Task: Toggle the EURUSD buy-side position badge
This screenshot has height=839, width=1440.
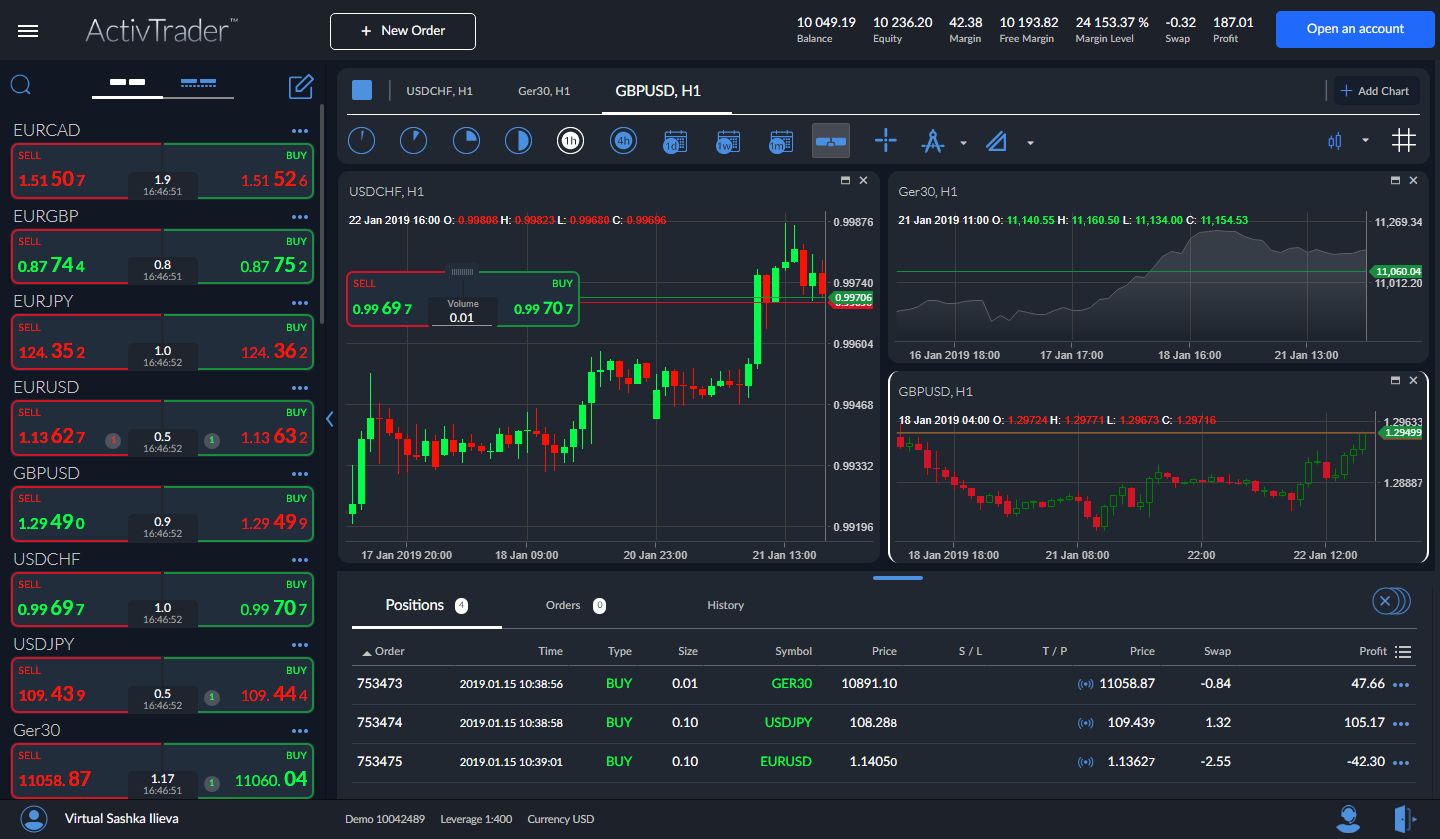Action: click(212, 440)
